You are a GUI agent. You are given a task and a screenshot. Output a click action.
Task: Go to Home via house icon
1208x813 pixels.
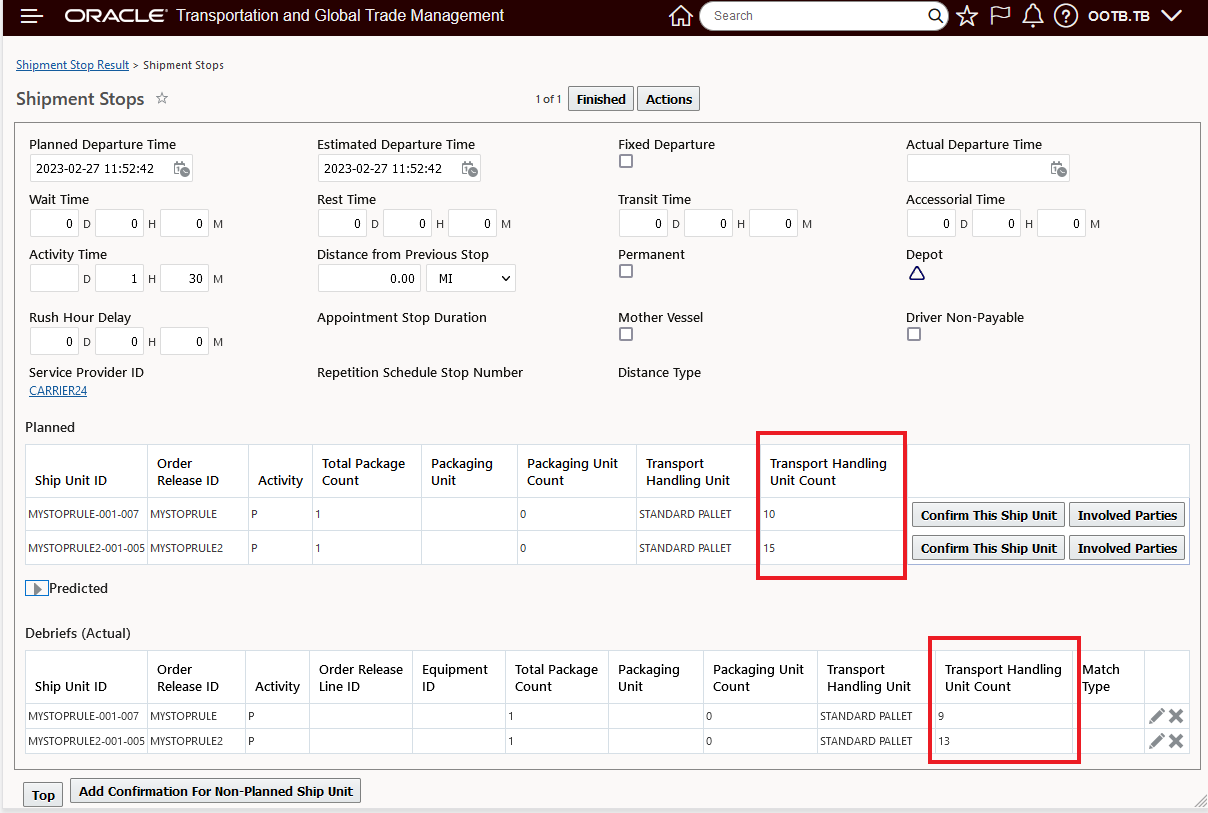coord(680,16)
